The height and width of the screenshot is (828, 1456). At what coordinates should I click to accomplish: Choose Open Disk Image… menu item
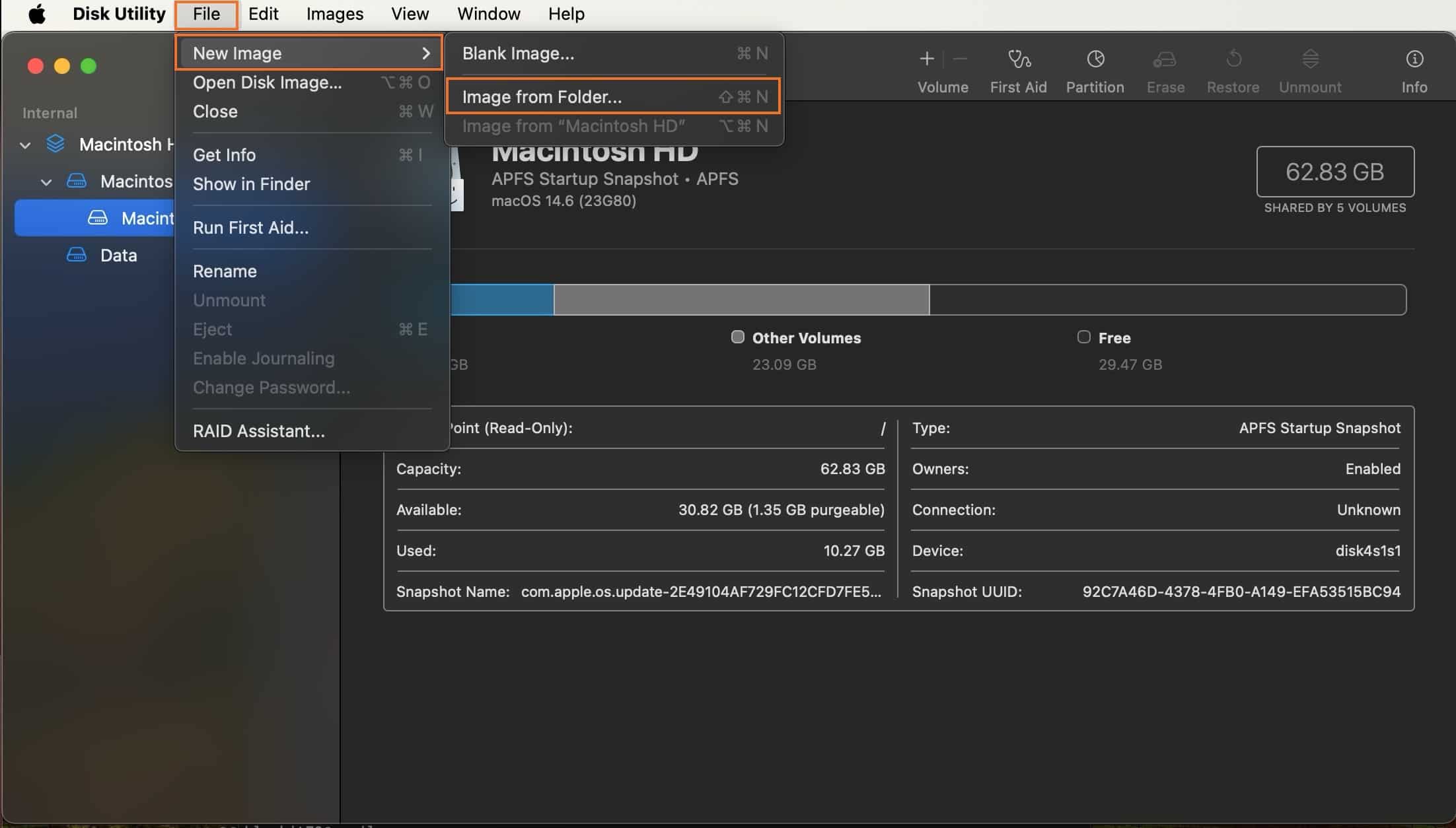312,83
